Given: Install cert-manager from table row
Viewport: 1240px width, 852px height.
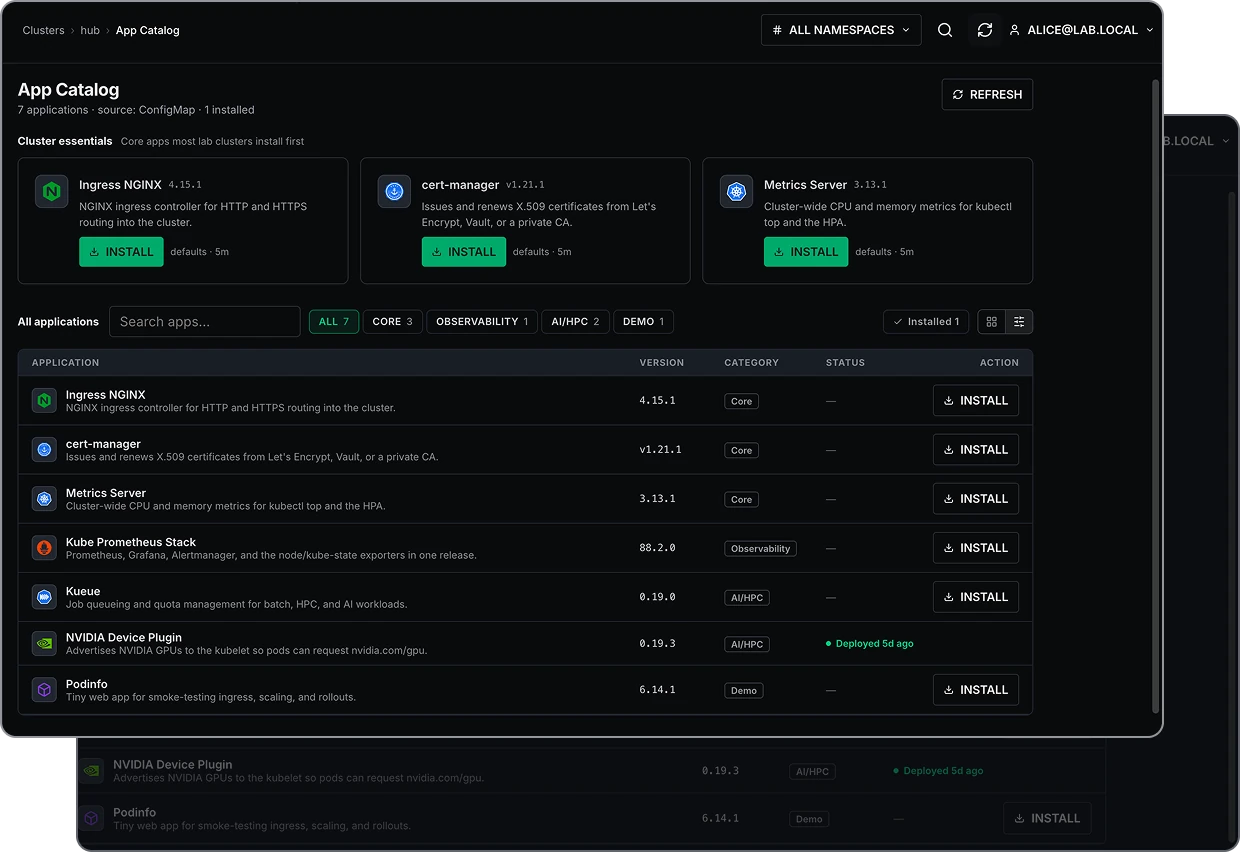Looking at the screenshot, I should pos(976,449).
